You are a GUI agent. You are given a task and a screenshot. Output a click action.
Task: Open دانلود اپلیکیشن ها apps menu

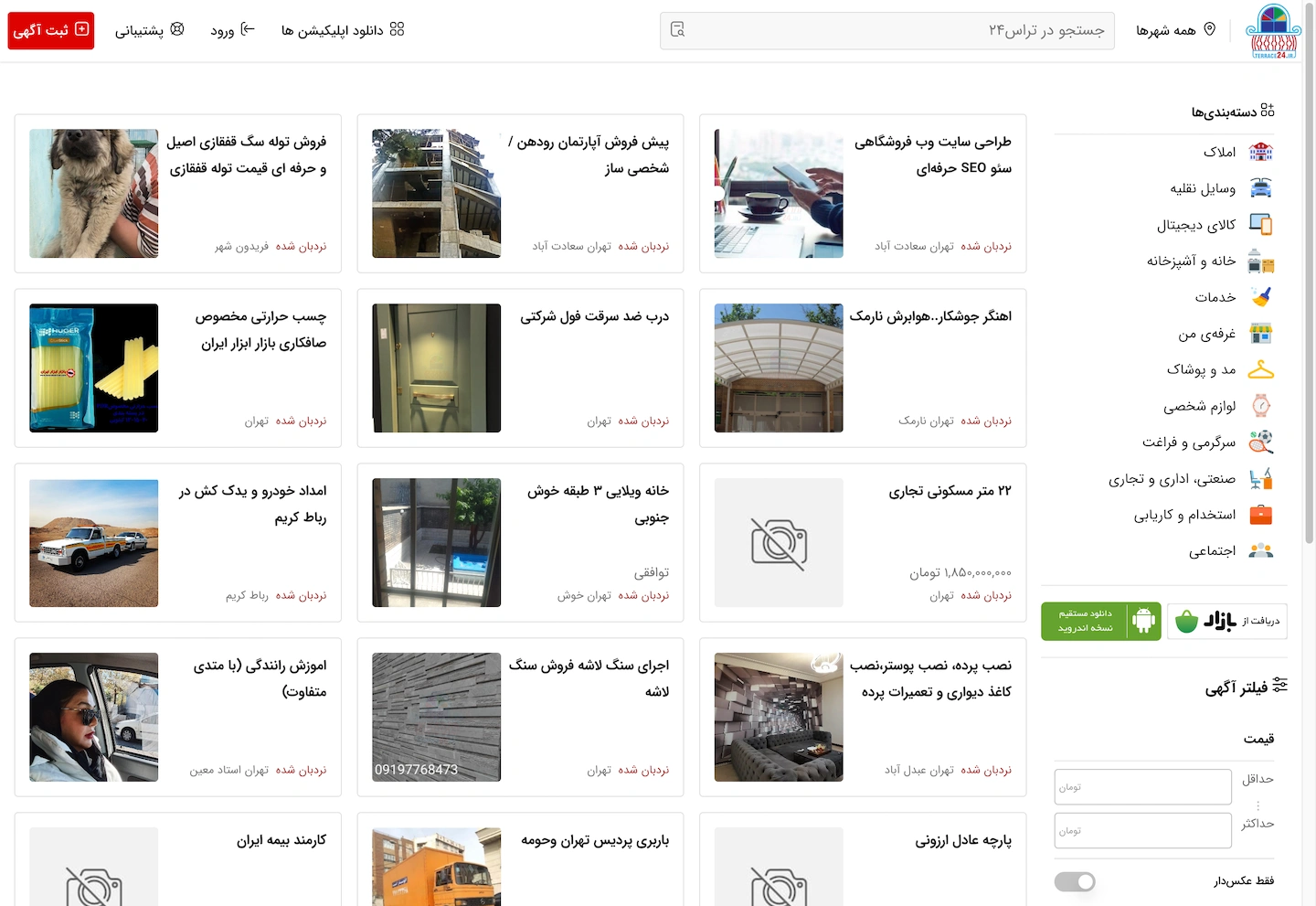point(343,30)
